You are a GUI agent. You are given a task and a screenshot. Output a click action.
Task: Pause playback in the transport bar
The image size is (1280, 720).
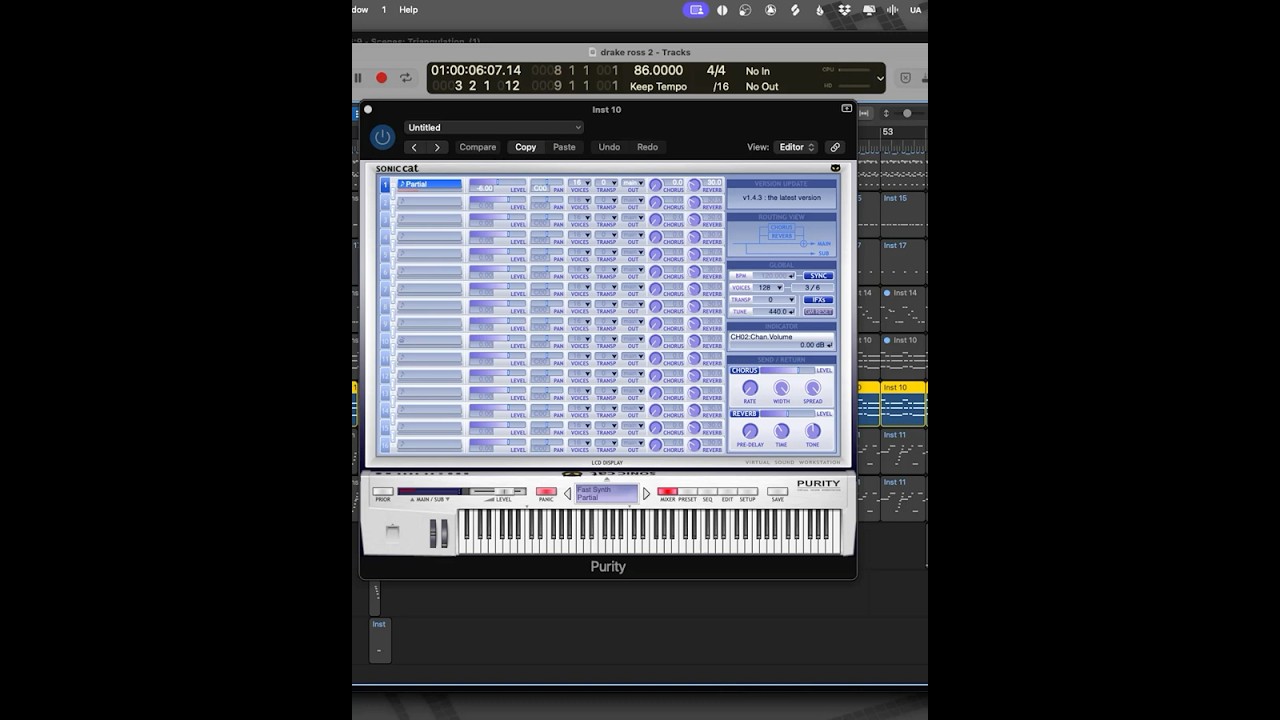click(358, 77)
